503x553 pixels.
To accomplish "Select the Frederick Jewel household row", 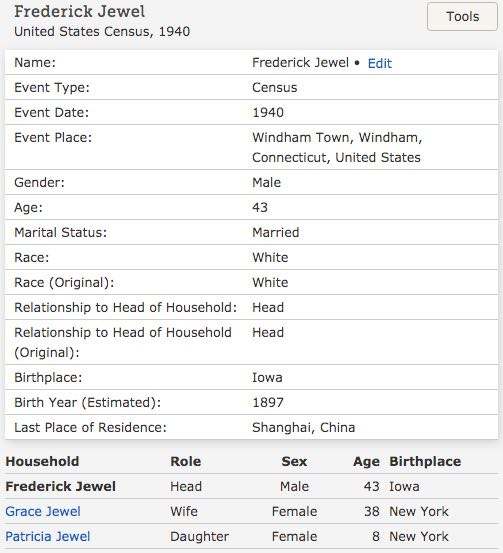I will [252, 486].
